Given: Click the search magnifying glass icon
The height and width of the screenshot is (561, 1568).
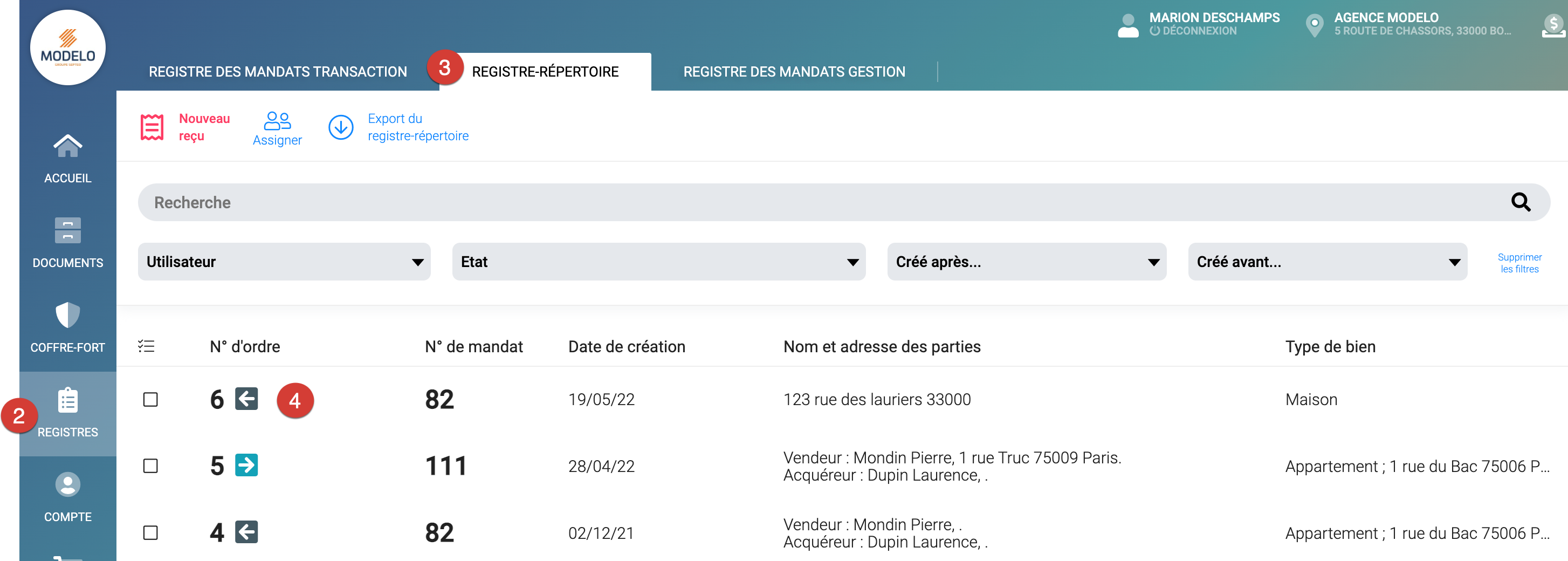Looking at the screenshot, I should pos(1520,202).
